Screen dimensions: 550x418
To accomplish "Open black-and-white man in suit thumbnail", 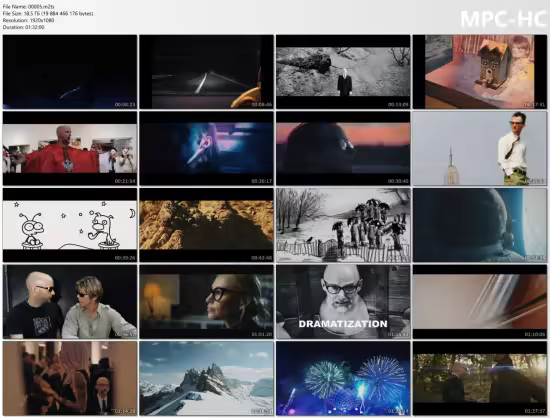I will point(343,72).
